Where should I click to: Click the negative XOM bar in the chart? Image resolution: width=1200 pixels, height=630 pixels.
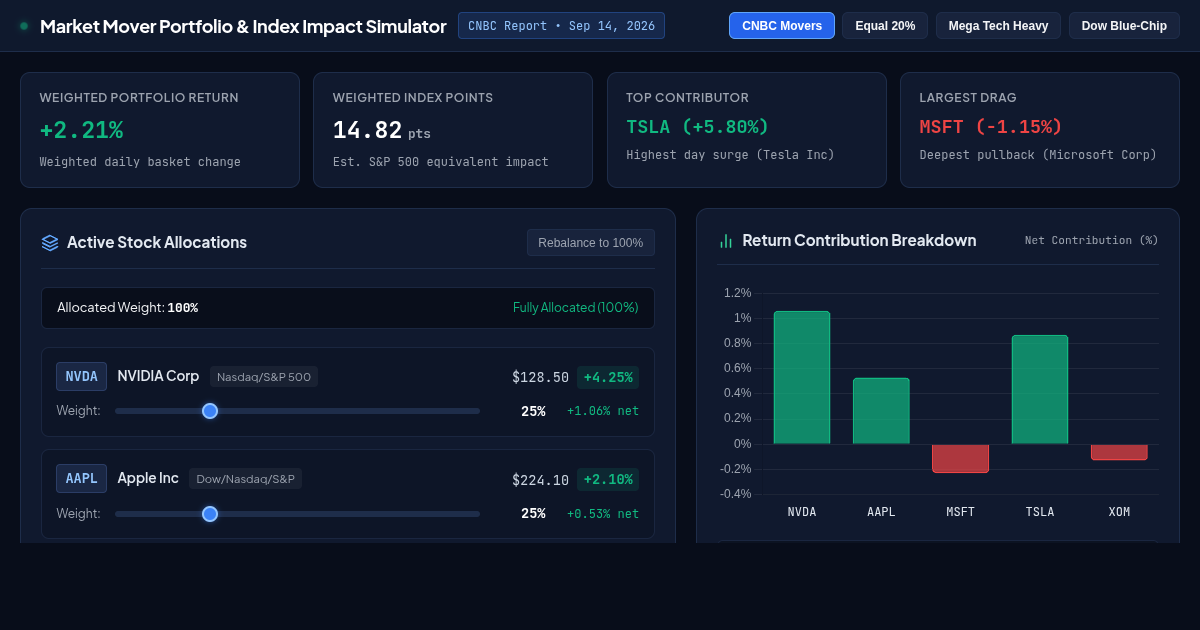point(1119,452)
